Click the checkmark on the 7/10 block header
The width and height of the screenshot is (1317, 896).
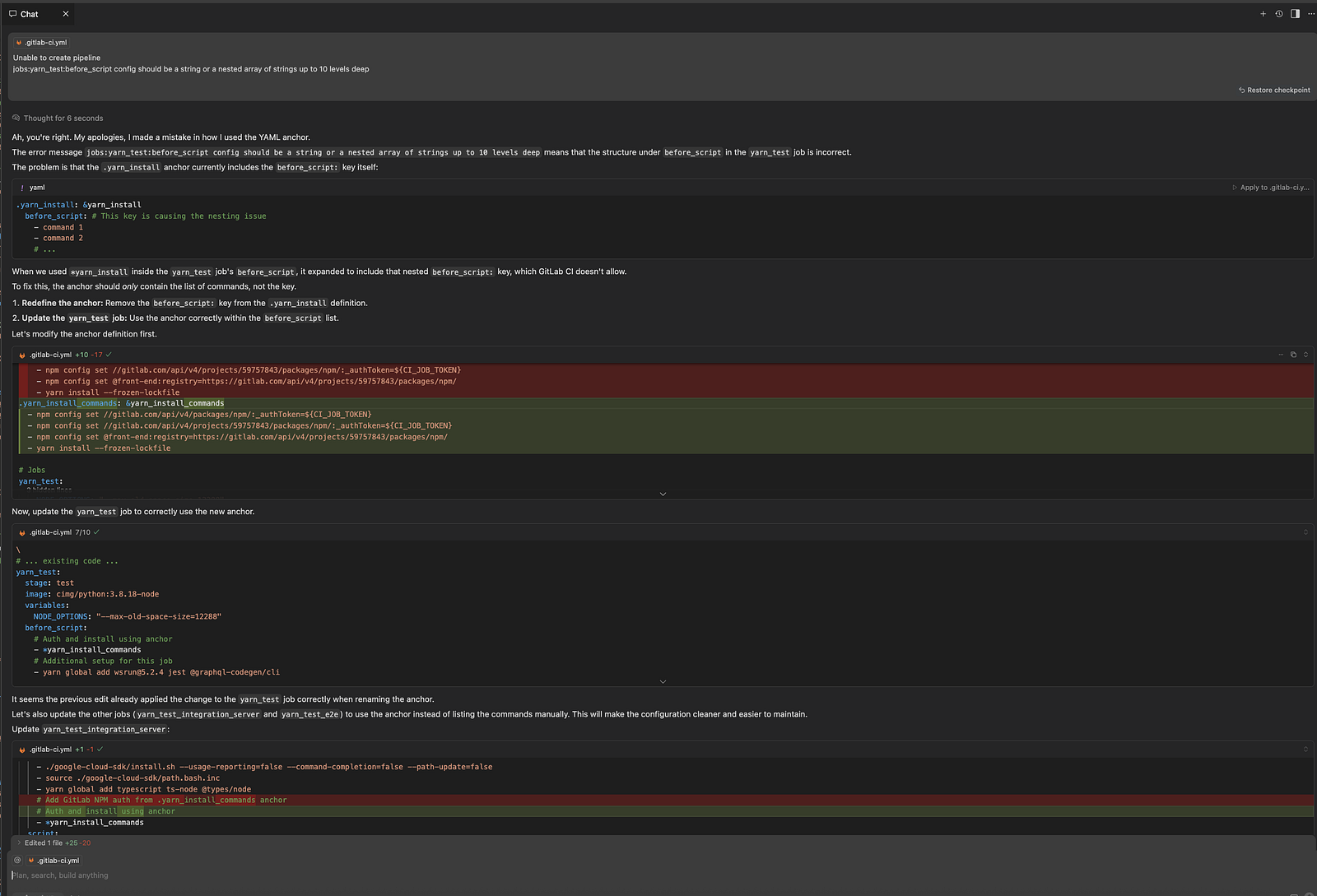pos(96,533)
